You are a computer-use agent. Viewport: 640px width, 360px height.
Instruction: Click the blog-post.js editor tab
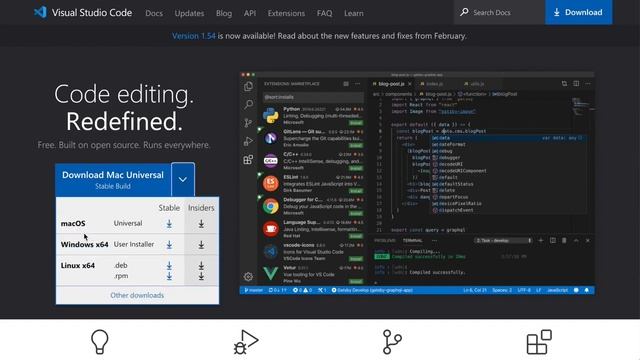point(391,84)
